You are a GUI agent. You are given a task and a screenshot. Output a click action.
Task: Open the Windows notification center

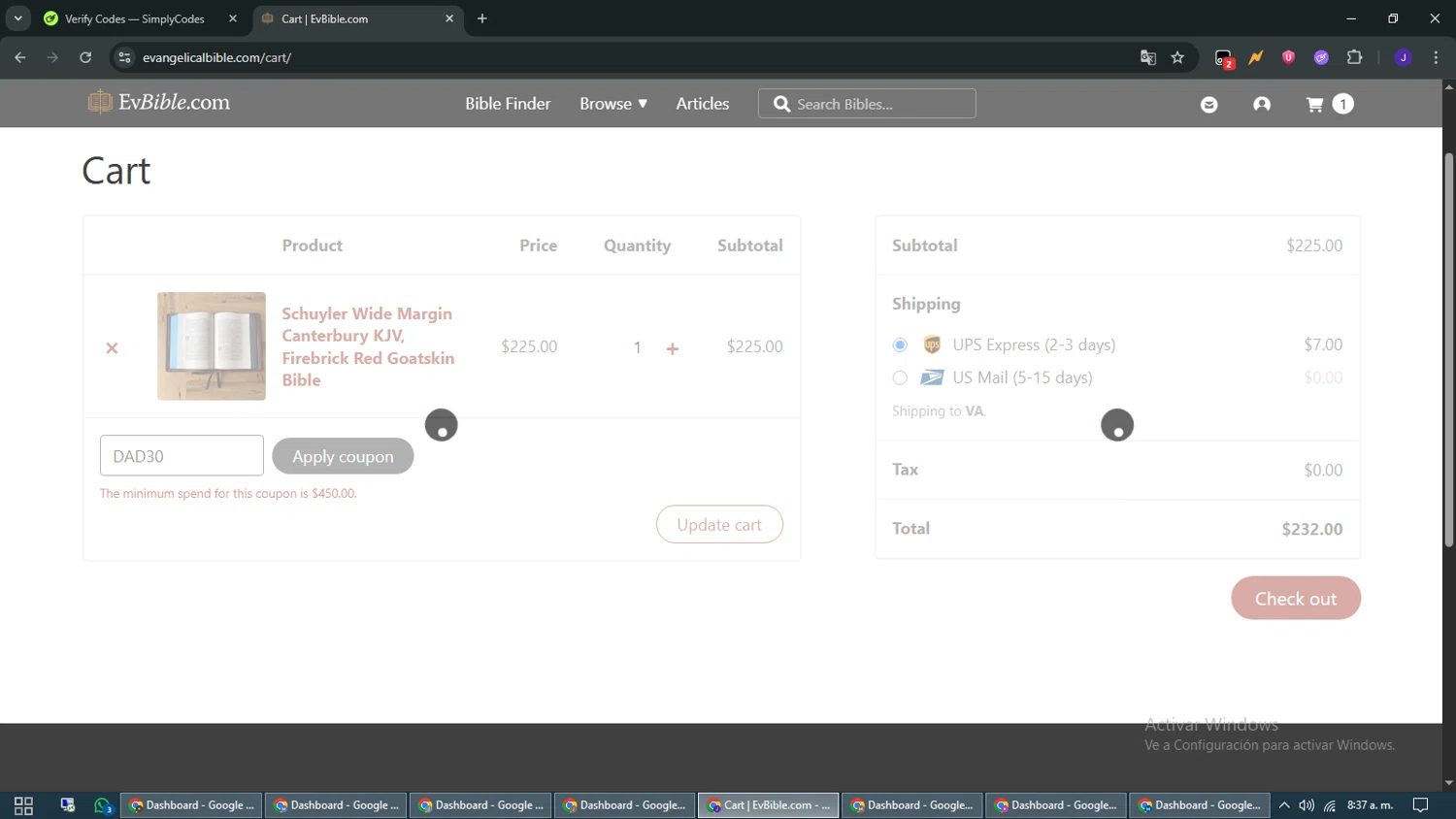click(1421, 805)
